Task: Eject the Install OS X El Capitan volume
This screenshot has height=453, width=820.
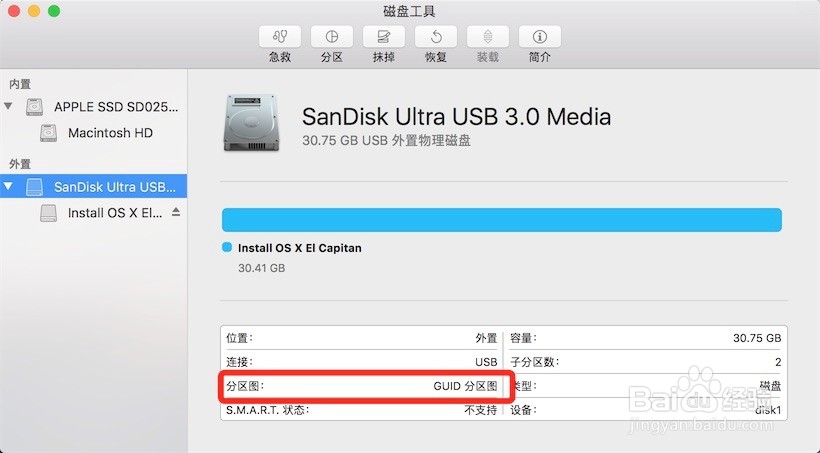Action: tap(176, 212)
